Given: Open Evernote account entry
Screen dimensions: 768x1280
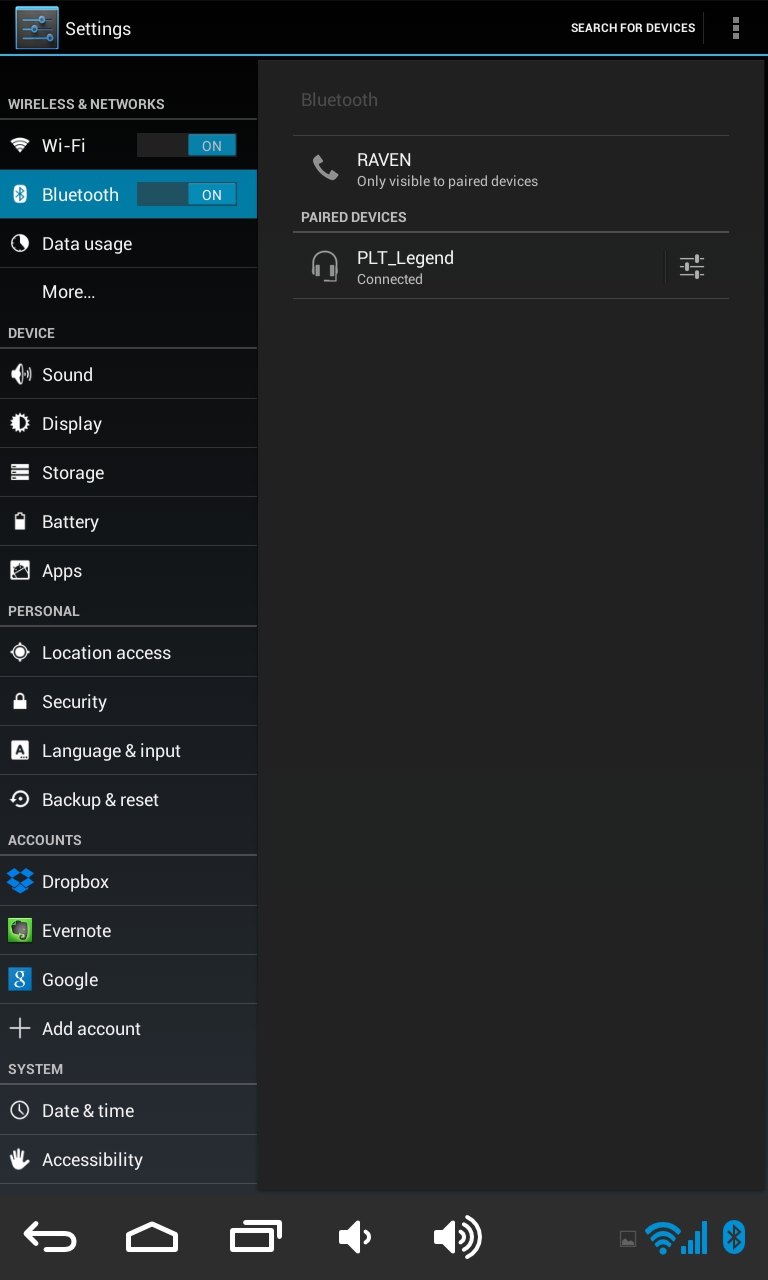Looking at the screenshot, I should tap(76, 931).
